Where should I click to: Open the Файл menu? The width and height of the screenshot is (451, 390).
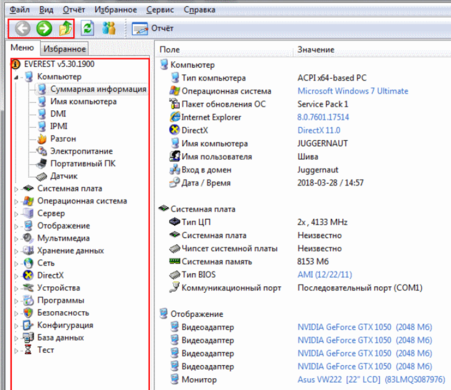[20, 10]
